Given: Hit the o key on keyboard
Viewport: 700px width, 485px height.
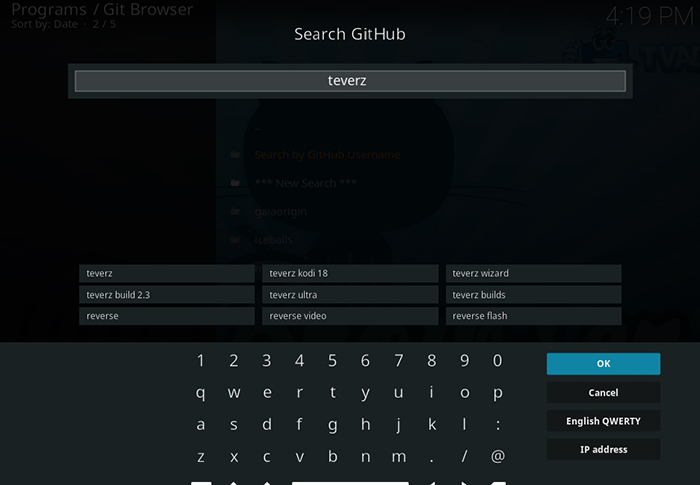Looking at the screenshot, I should [465, 393].
